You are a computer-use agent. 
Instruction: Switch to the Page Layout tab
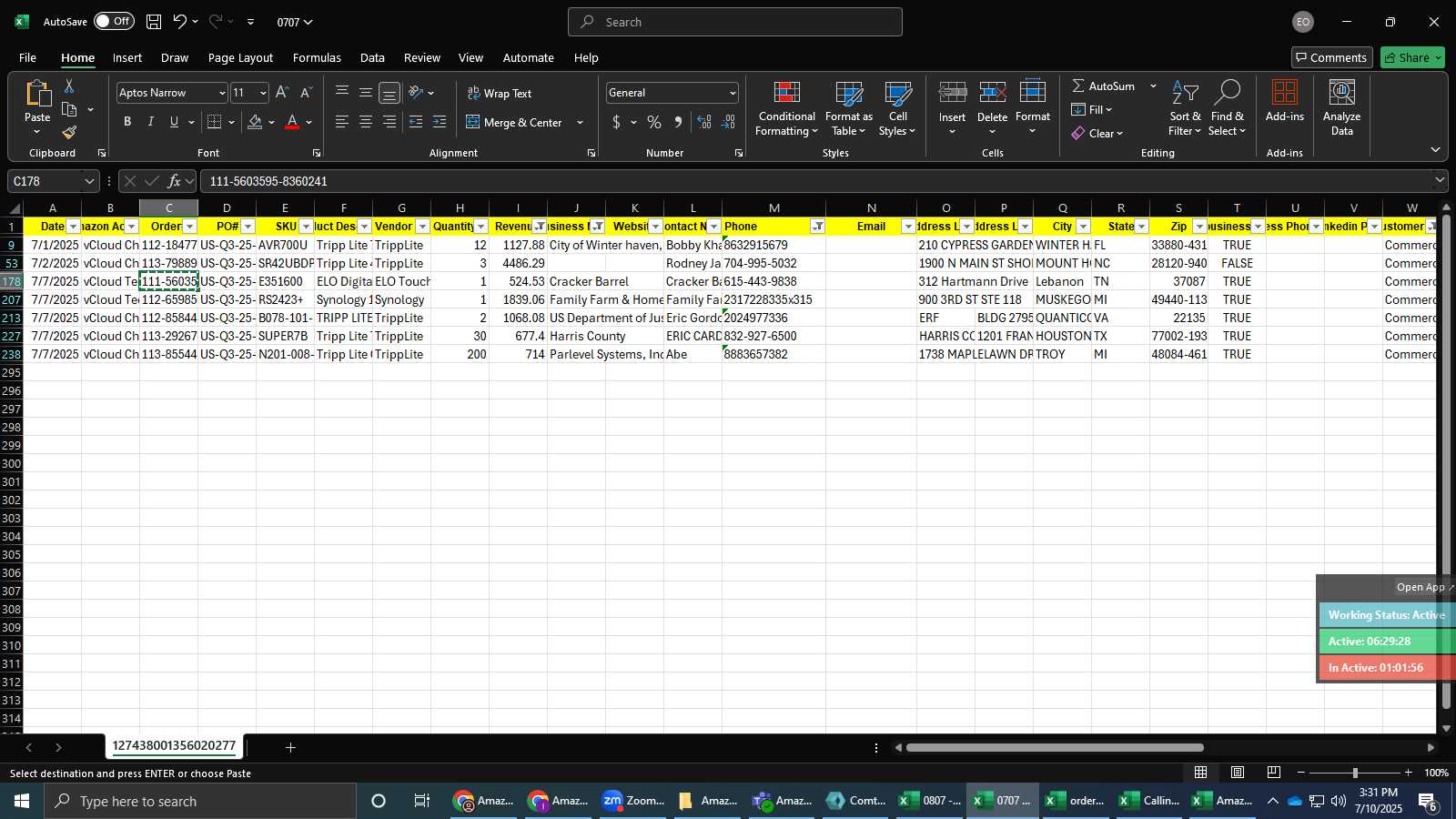click(240, 57)
